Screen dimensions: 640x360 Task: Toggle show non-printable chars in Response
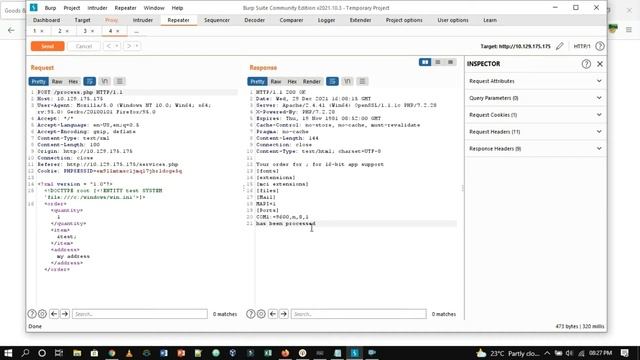[x=347, y=81]
